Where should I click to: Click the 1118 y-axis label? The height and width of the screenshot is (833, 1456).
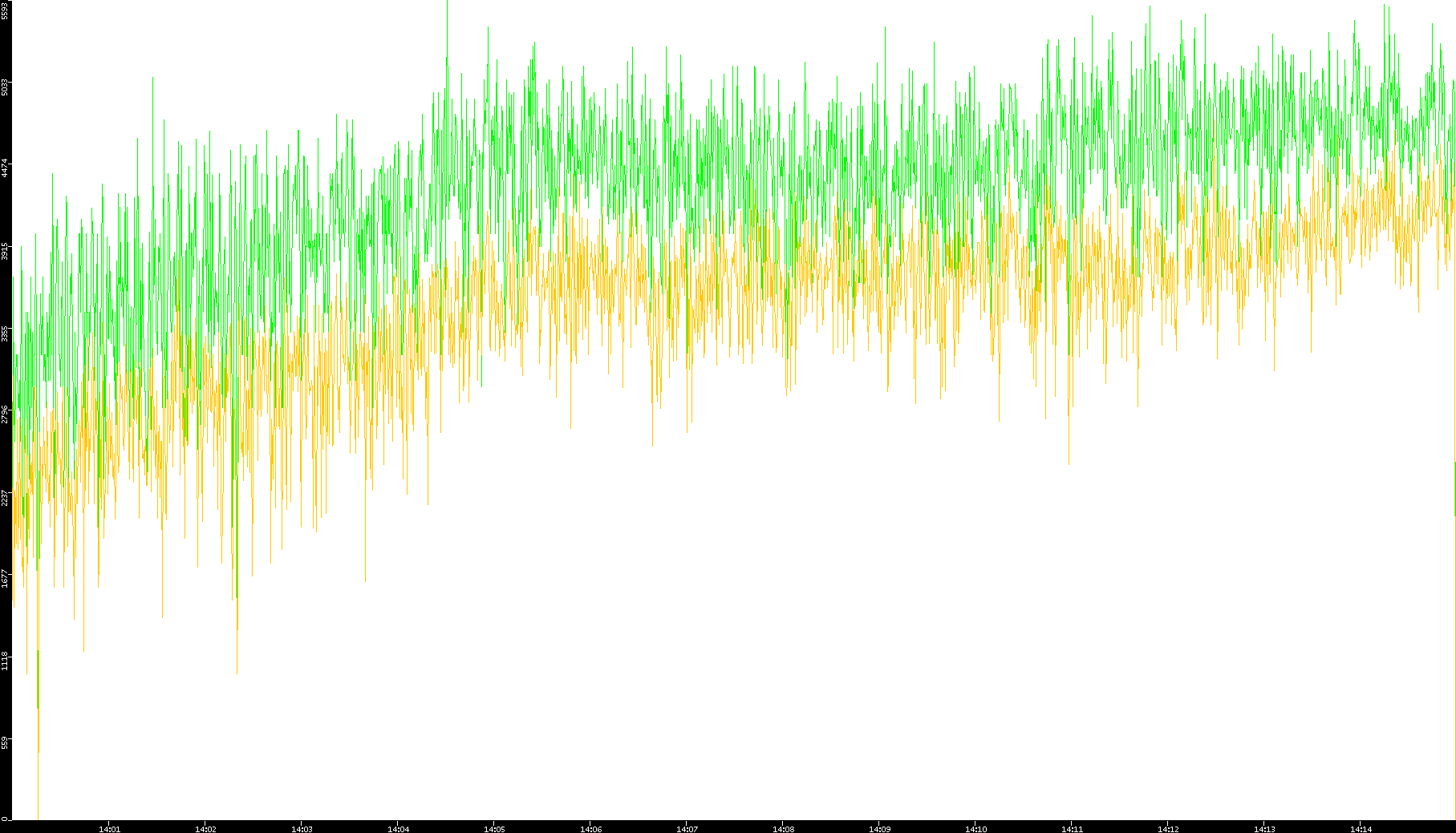[5, 661]
